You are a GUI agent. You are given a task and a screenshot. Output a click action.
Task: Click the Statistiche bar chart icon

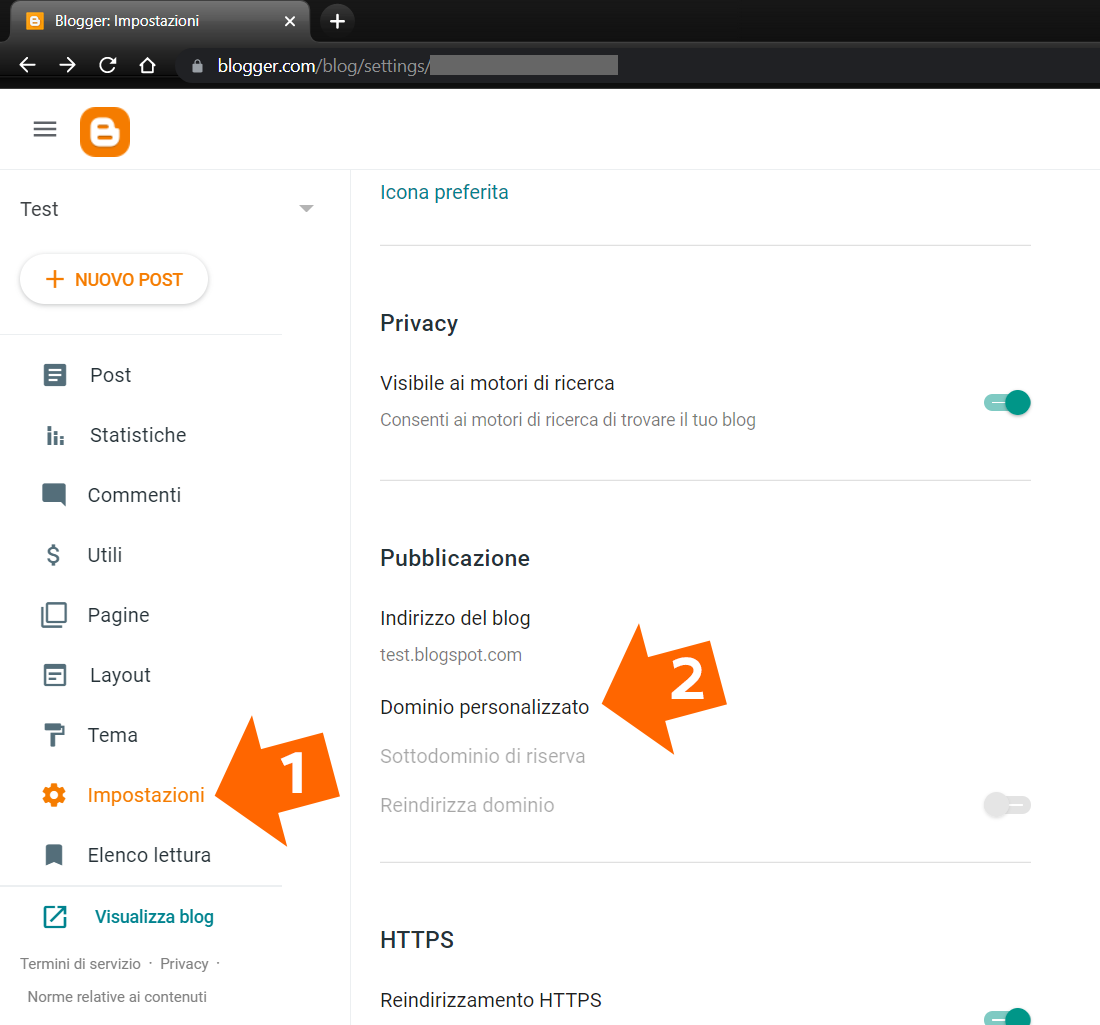coord(55,436)
